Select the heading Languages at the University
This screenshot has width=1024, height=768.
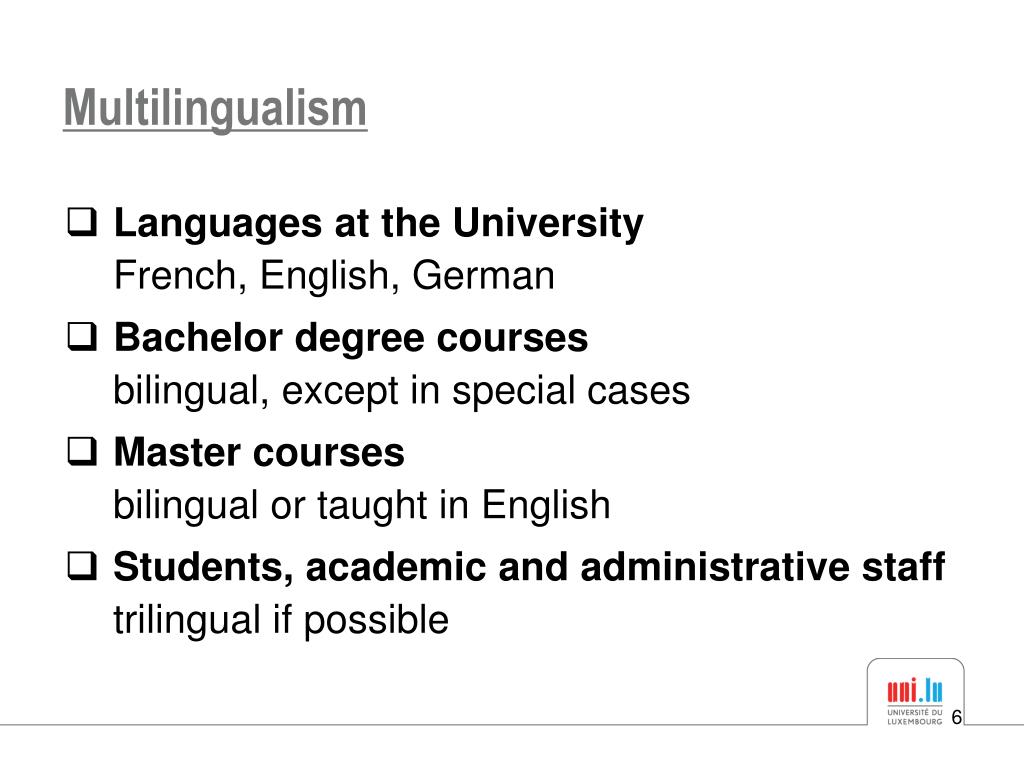(379, 223)
